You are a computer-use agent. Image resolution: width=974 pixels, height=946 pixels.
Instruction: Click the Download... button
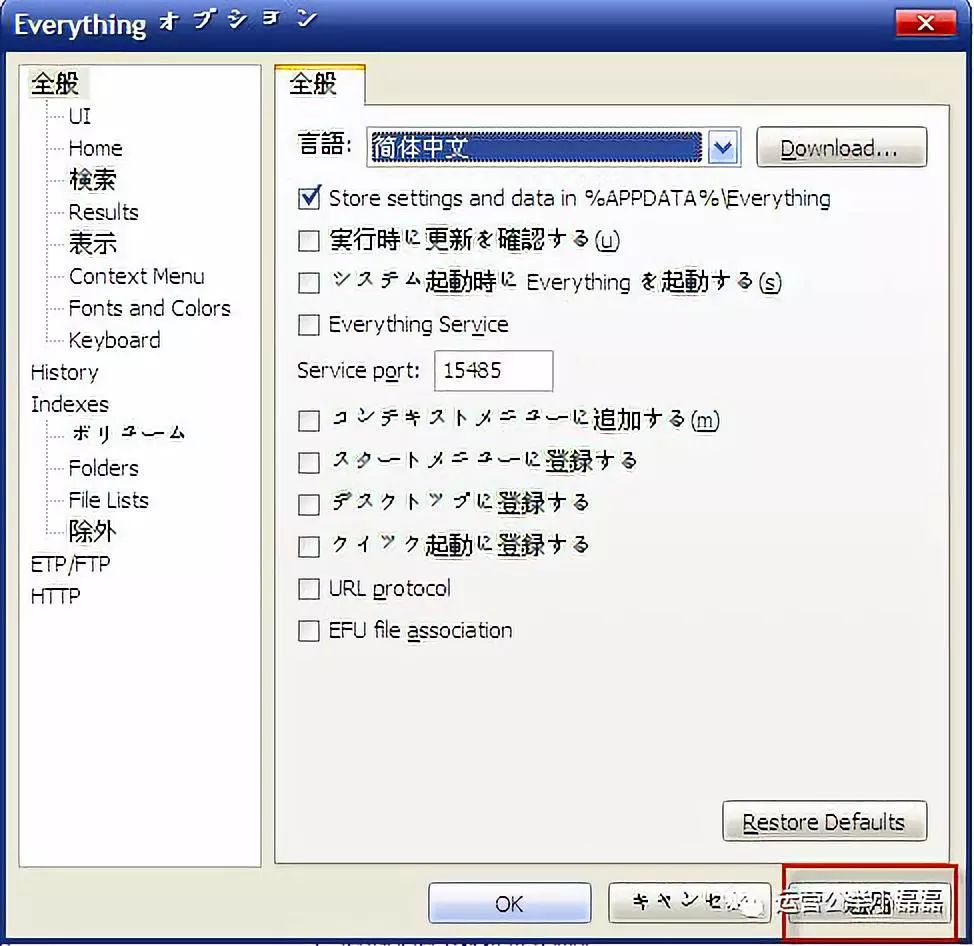click(x=841, y=147)
